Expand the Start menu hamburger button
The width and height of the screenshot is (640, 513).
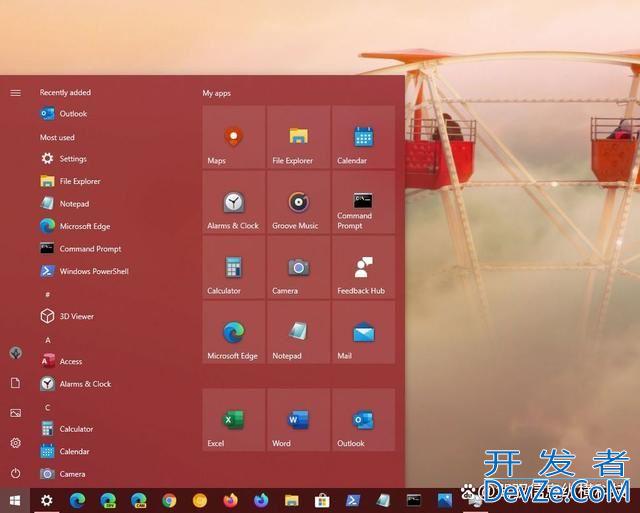(x=16, y=93)
